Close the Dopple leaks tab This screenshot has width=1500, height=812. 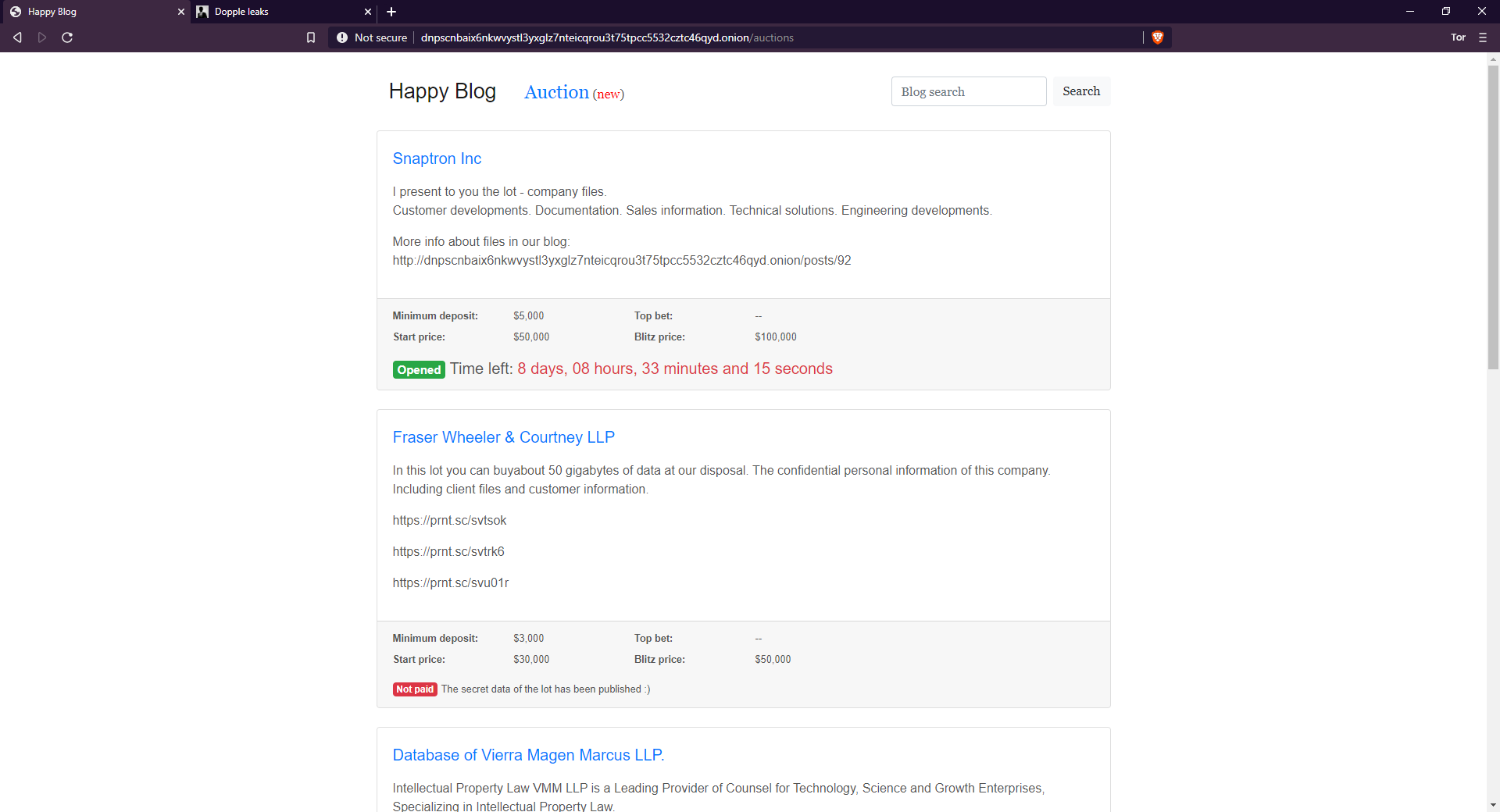(x=368, y=12)
